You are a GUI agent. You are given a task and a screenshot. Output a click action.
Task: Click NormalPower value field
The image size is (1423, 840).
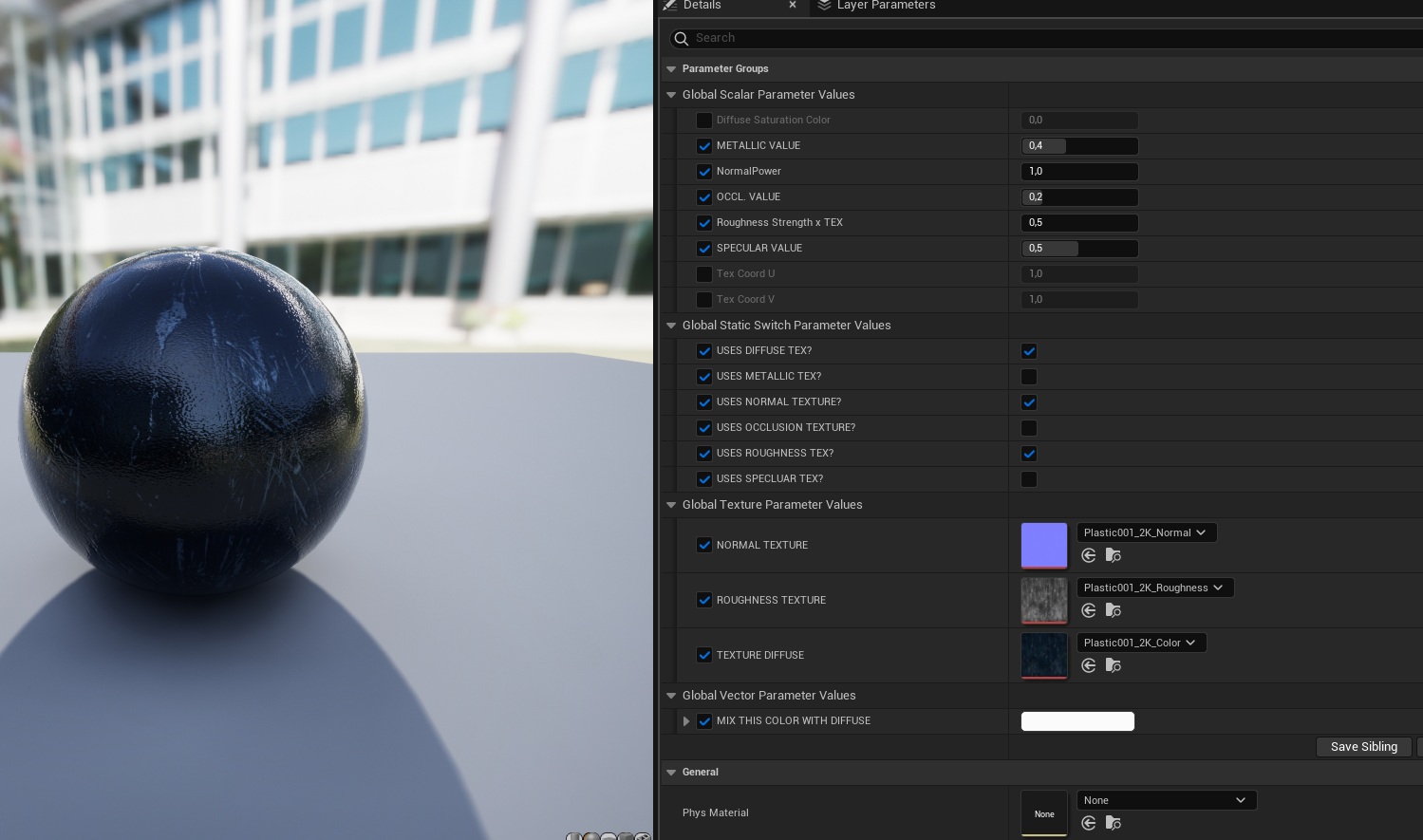tap(1079, 172)
